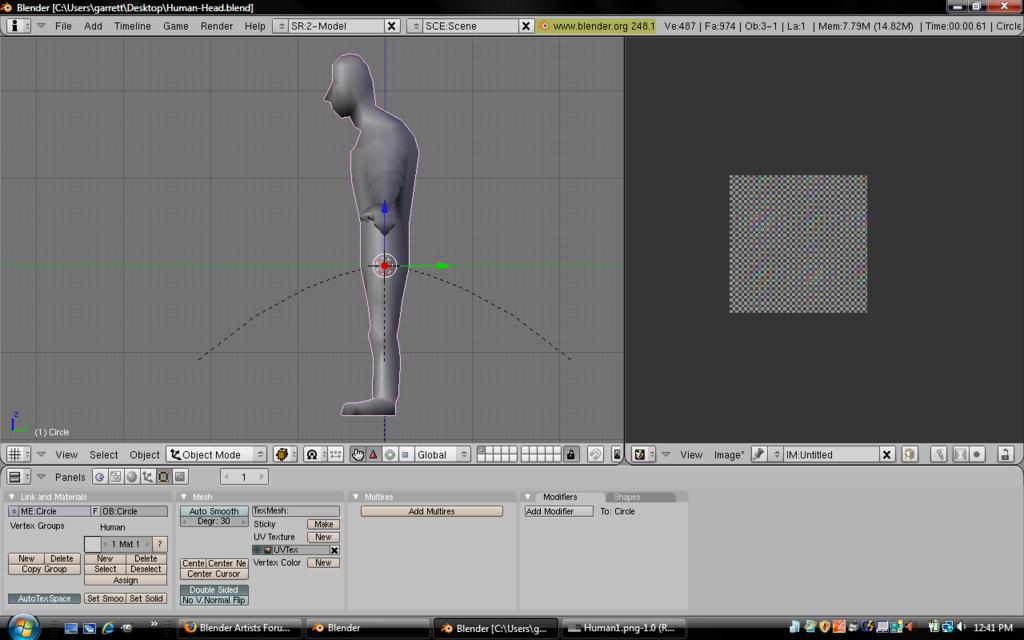Viewport: 1024px width, 640px height.
Task: Click the Copy Group button
Action: click(x=44, y=569)
